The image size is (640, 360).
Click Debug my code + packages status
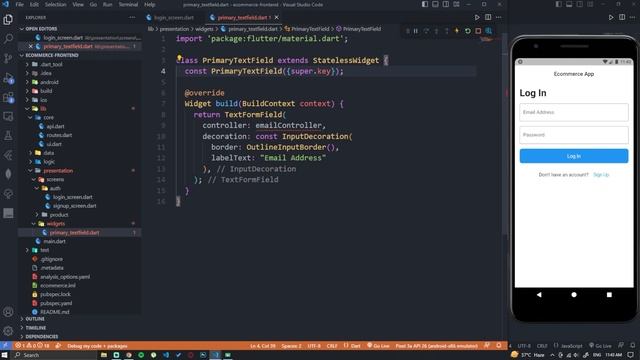(x=97, y=346)
